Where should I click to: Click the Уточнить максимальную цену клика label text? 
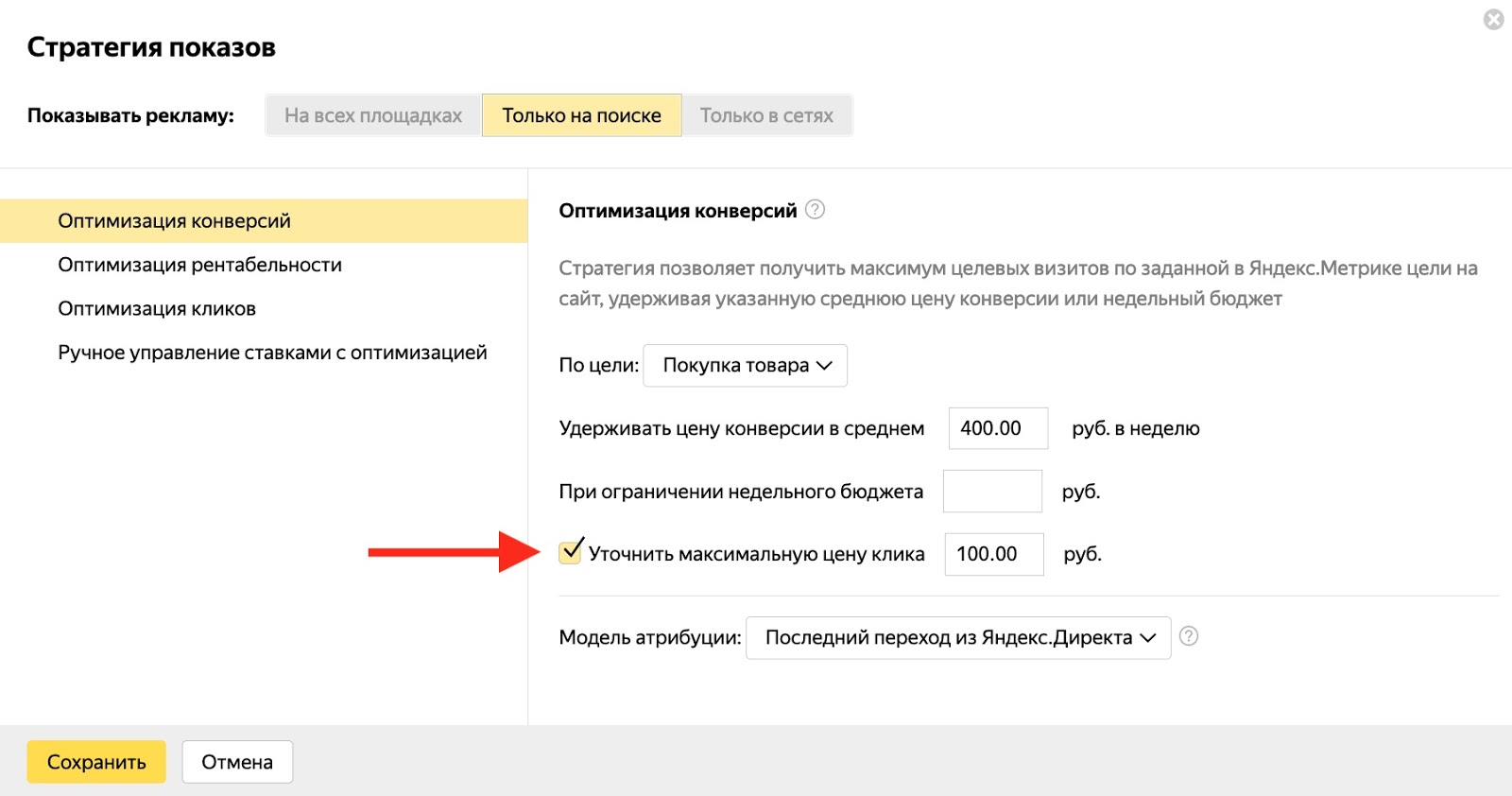click(x=756, y=554)
